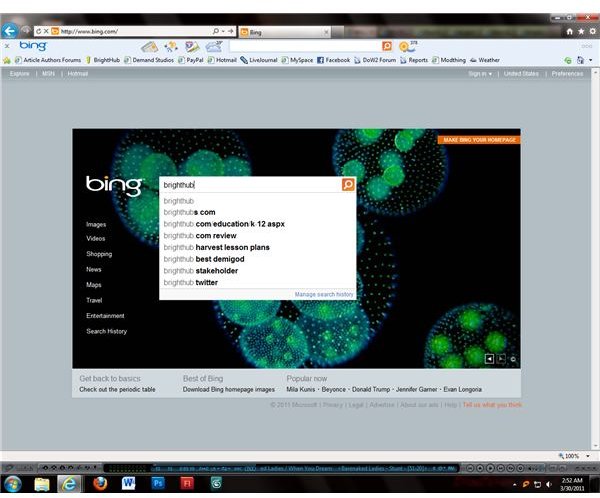This screenshot has width=600, height=498.
Task: Open Bing Videos
Action: tap(96, 238)
